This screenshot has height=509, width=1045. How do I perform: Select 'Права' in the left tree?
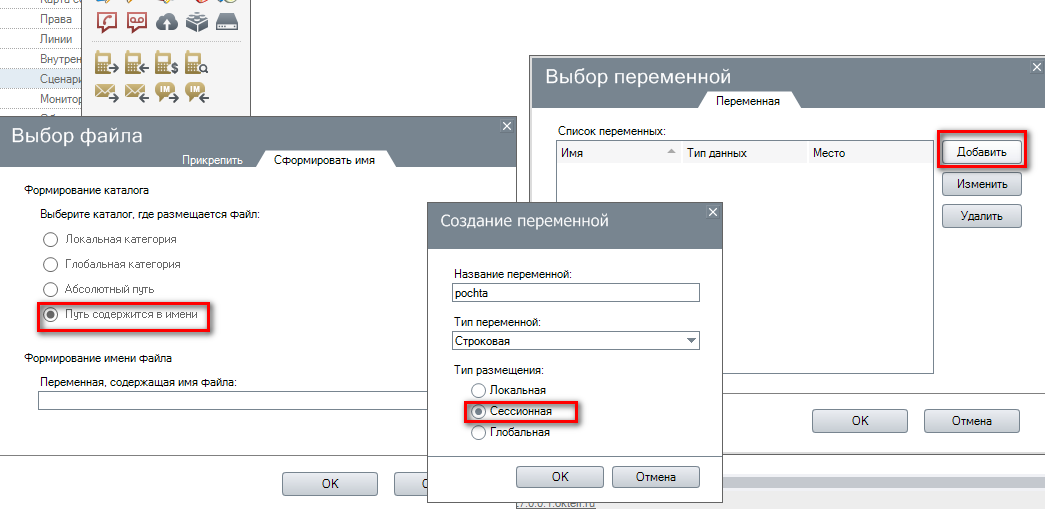pos(56,19)
